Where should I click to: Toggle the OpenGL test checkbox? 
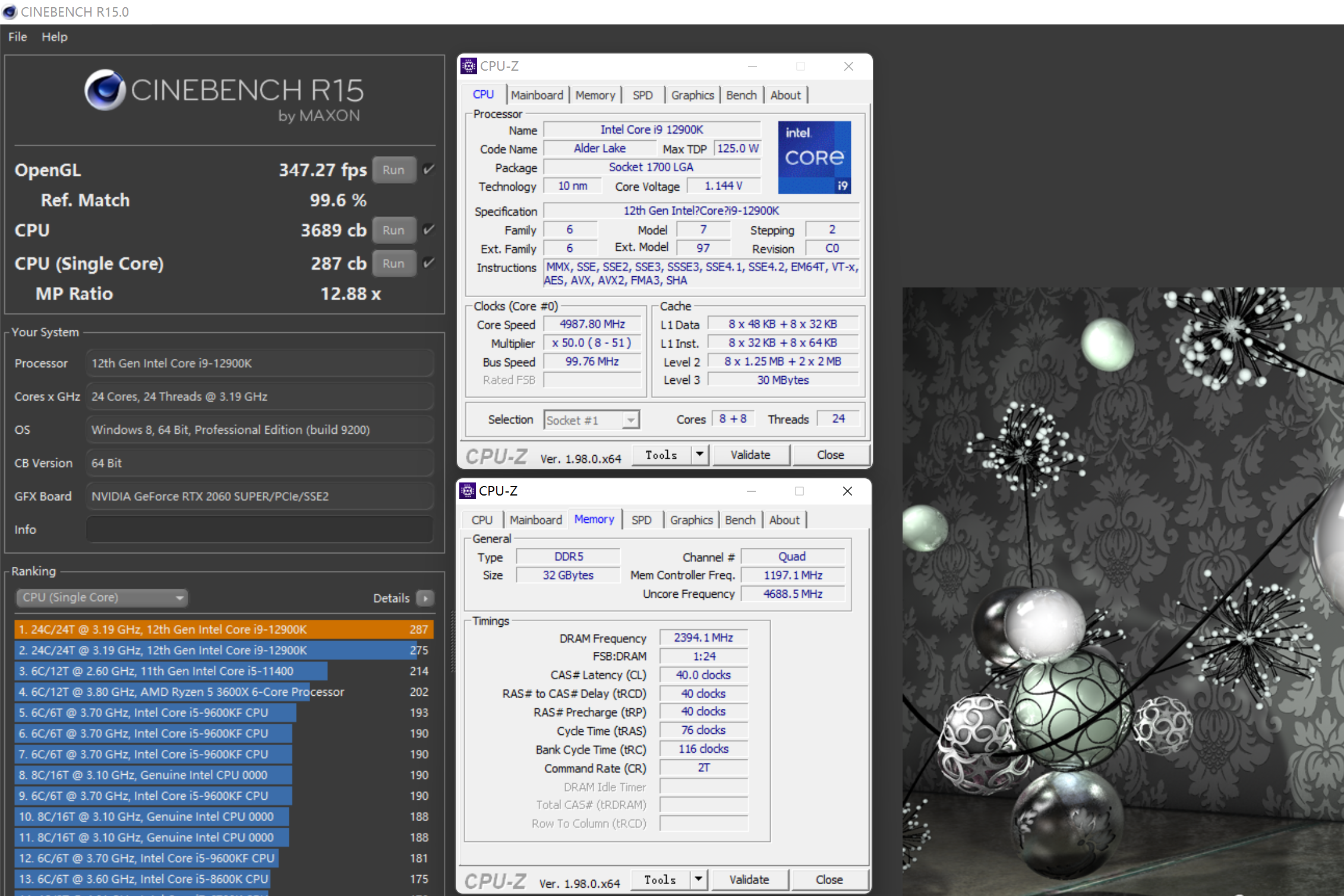coord(428,170)
